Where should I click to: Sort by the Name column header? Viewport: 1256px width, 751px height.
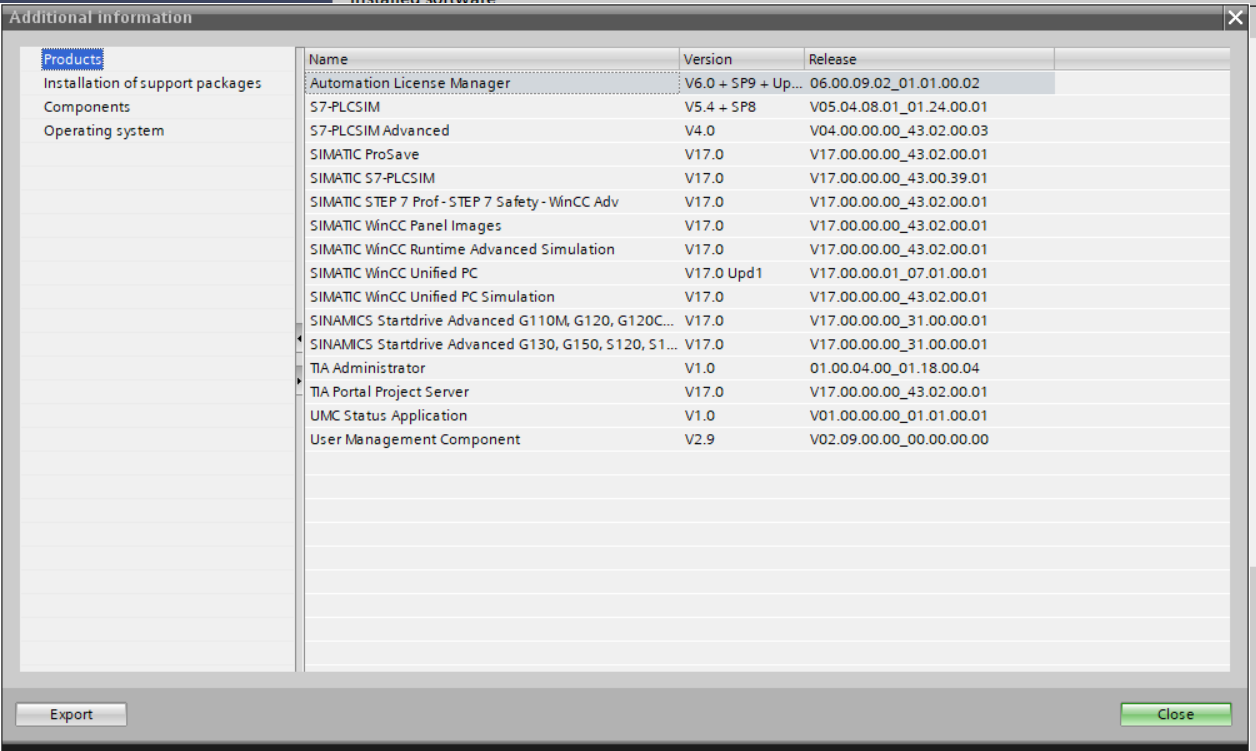pyautogui.click(x=492, y=59)
